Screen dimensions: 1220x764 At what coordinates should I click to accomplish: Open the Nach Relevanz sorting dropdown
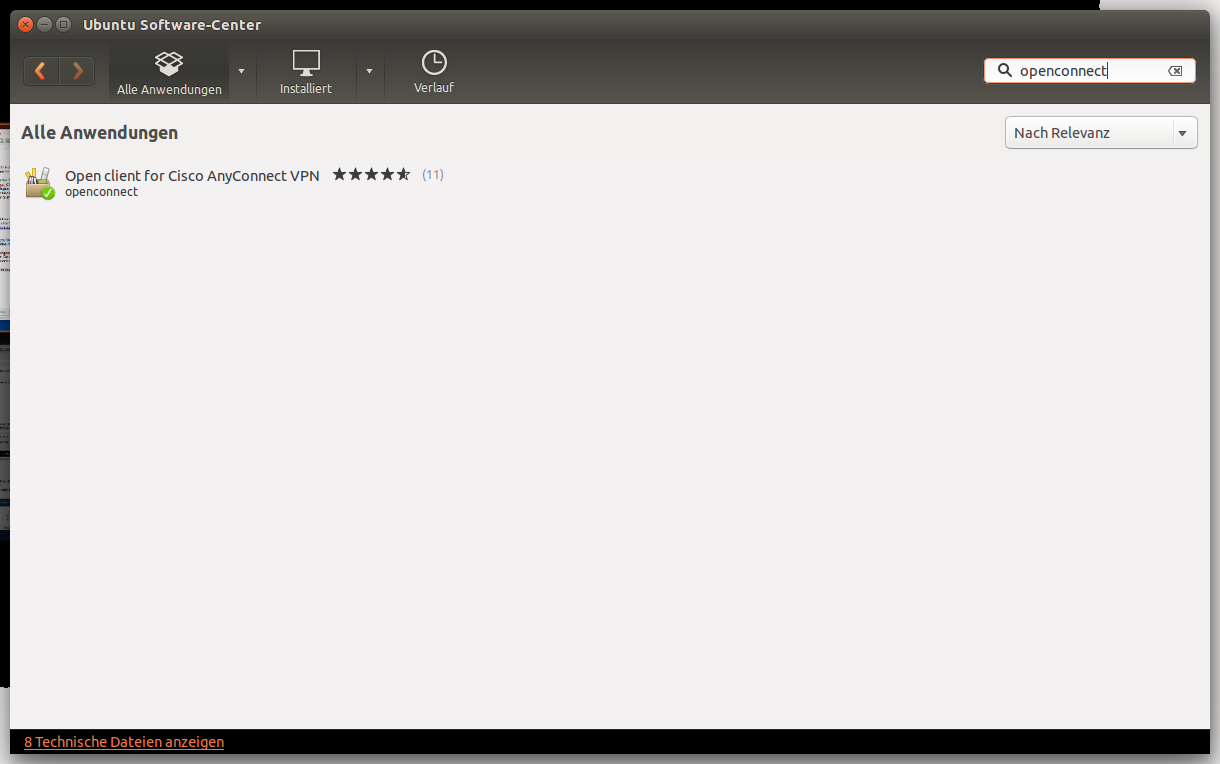pyautogui.click(x=1100, y=133)
